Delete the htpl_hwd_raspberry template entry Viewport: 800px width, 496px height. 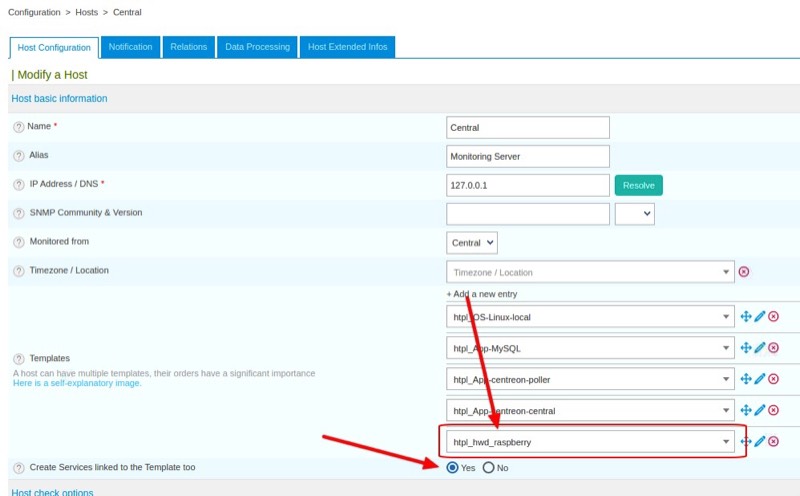click(x=773, y=441)
